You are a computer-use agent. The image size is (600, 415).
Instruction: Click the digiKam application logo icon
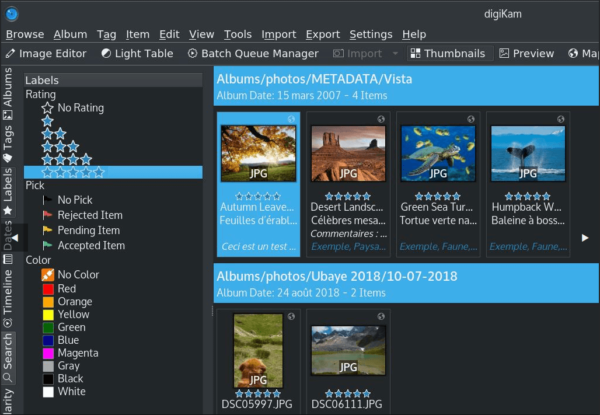click(12, 14)
